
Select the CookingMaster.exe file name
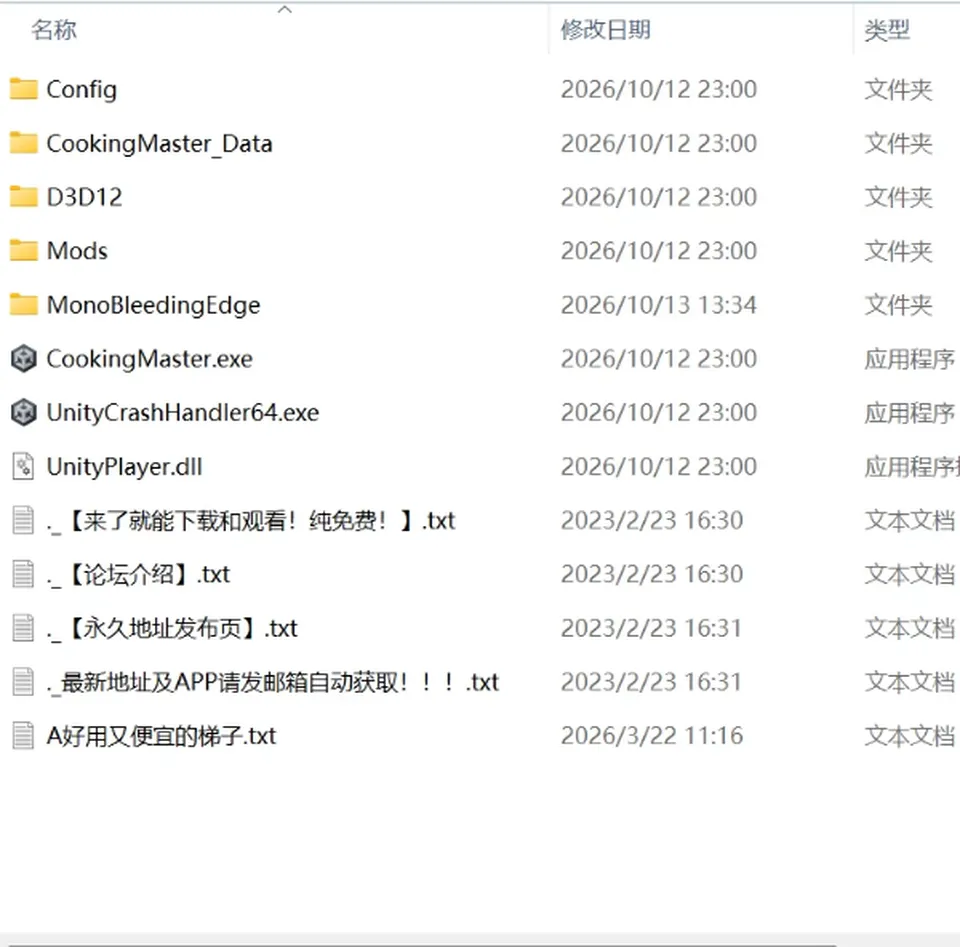(x=149, y=359)
